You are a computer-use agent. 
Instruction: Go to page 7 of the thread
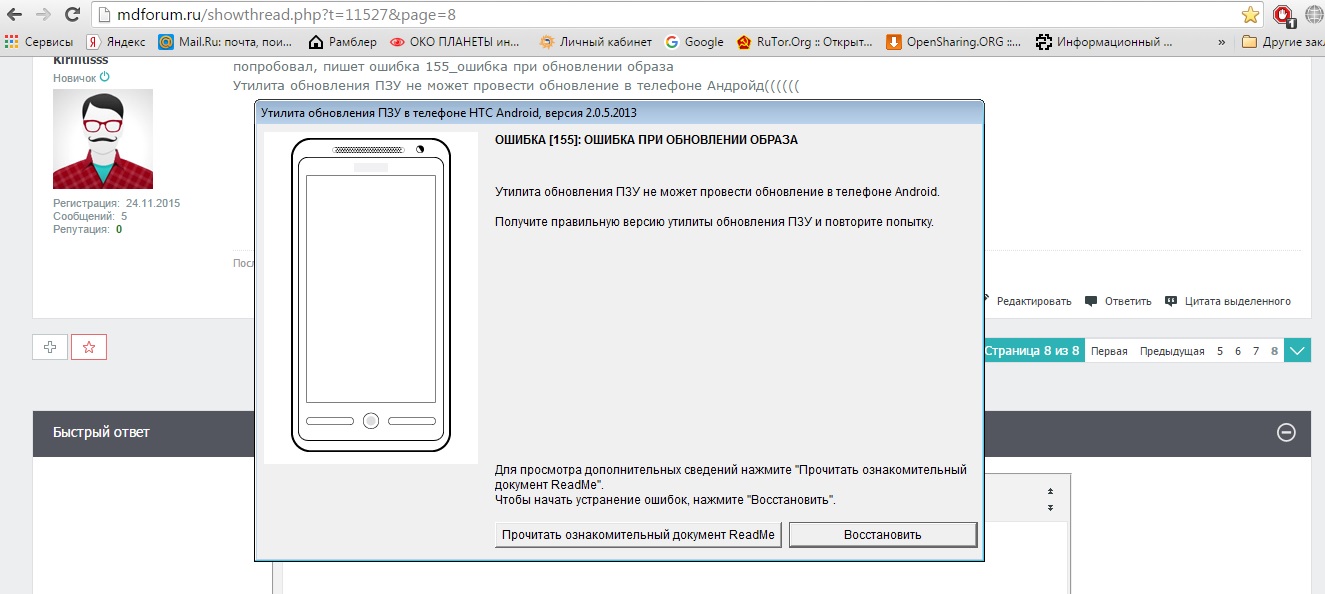pyautogui.click(x=1256, y=351)
